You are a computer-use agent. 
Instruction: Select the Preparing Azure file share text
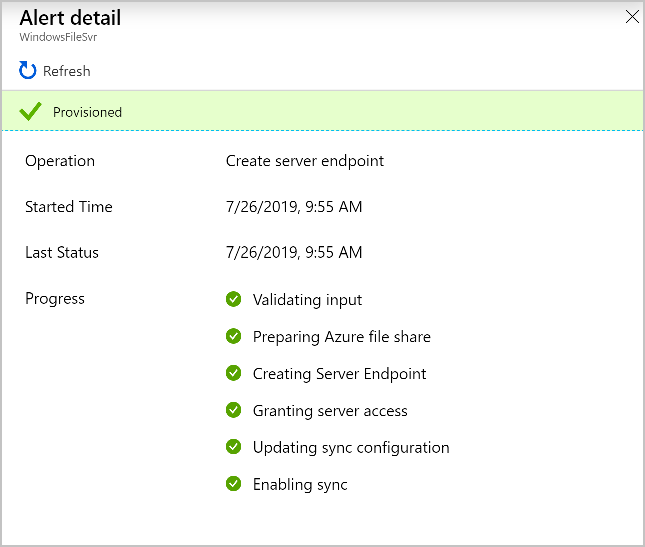pos(342,337)
